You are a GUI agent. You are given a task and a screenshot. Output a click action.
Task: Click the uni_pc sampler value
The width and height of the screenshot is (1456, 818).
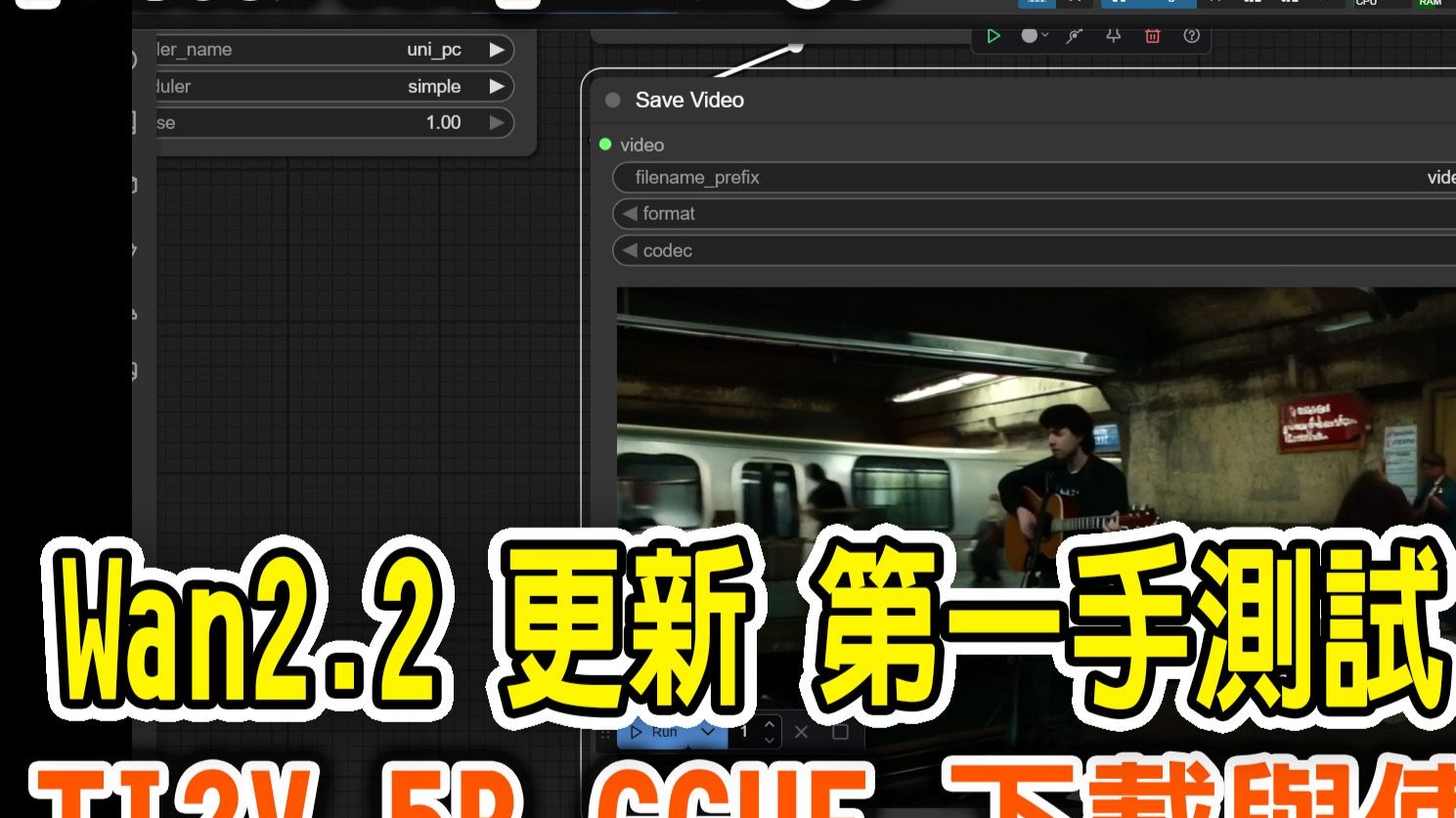pyautogui.click(x=434, y=50)
